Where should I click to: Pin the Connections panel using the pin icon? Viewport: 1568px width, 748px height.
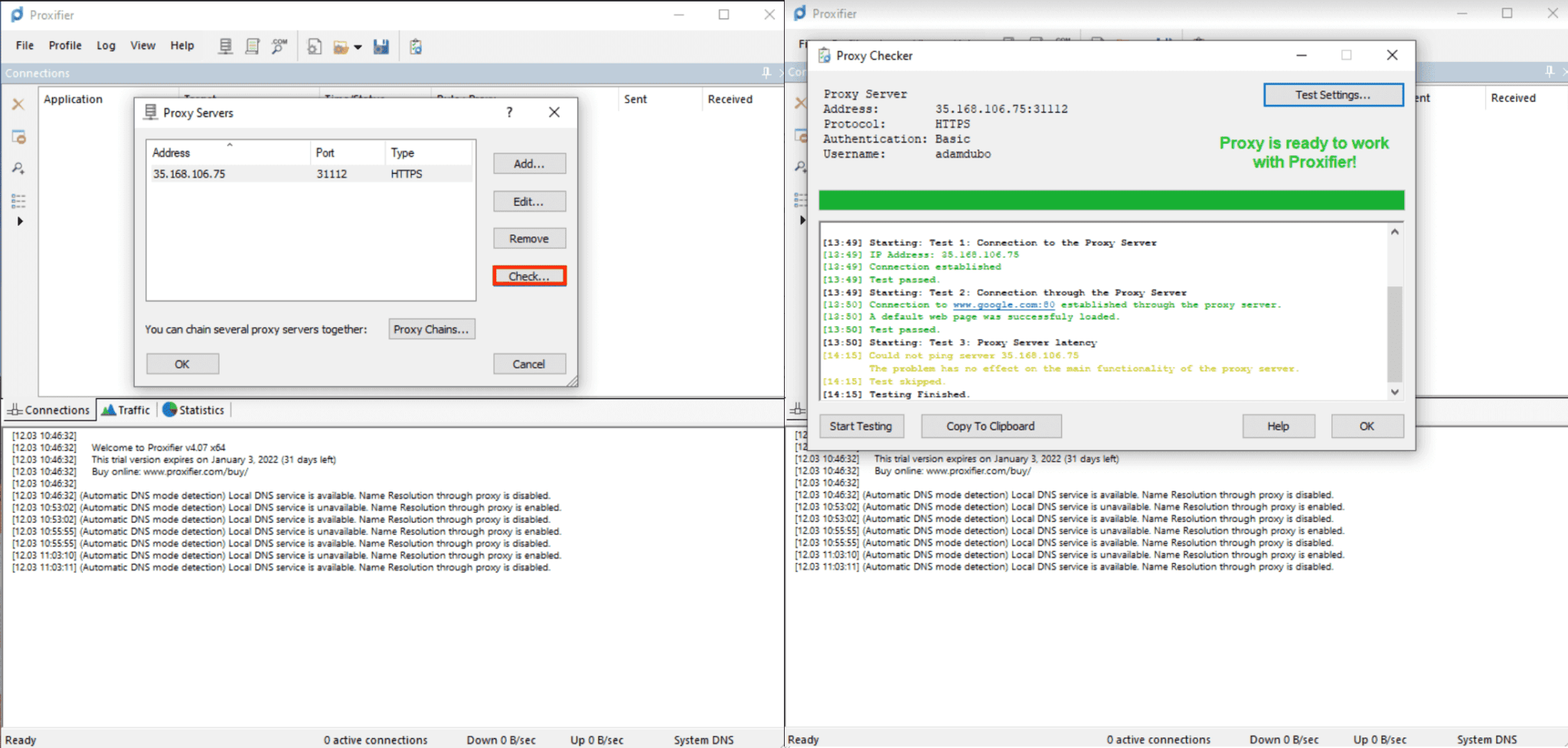click(765, 73)
